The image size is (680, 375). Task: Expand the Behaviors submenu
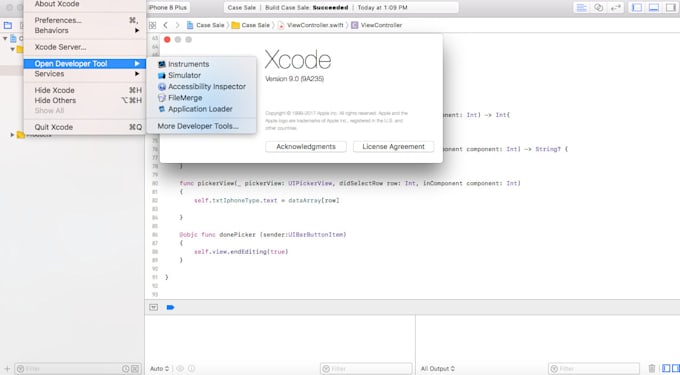point(85,31)
